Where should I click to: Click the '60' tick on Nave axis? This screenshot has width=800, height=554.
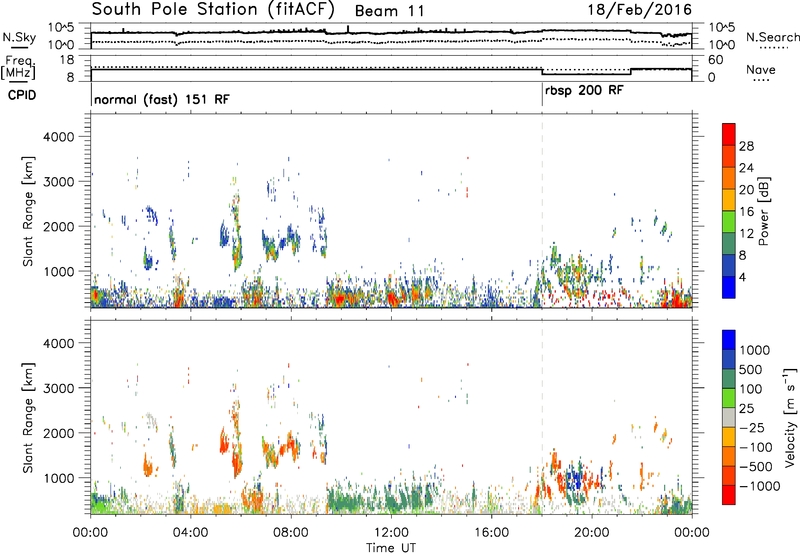coord(716,60)
